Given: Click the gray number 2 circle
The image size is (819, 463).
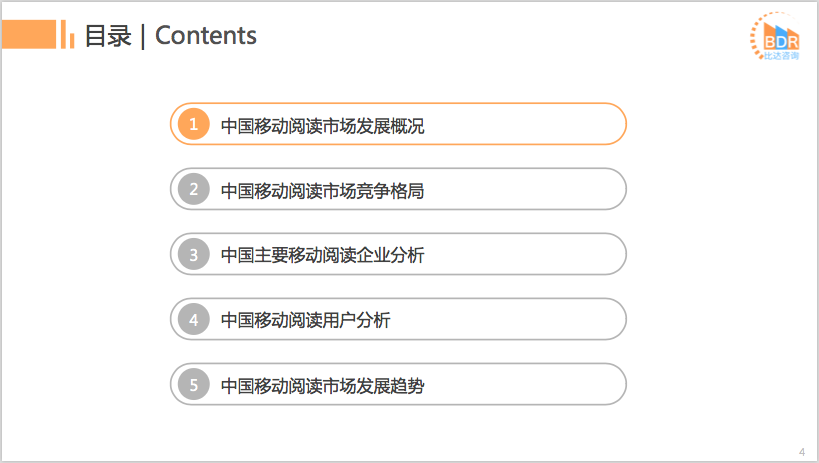Looking at the screenshot, I should [193, 189].
